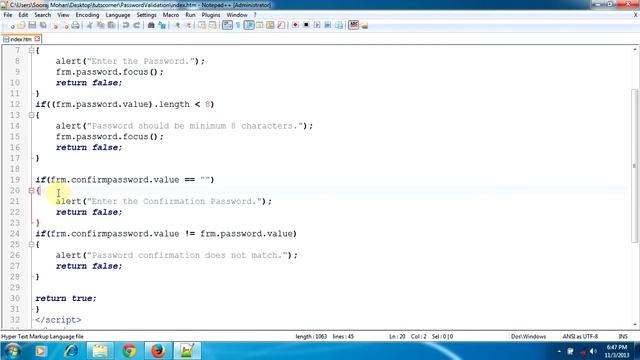Show hidden system tray icons arrow
Viewport: 640px width, 360px height.
coord(559,351)
